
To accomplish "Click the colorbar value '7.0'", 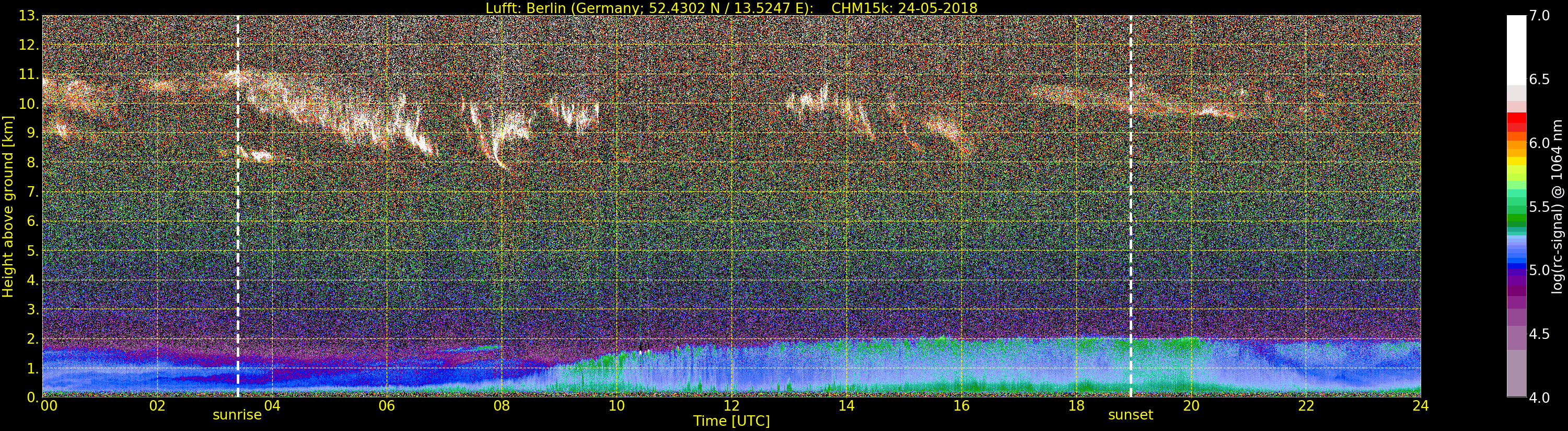I will pos(1539,16).
